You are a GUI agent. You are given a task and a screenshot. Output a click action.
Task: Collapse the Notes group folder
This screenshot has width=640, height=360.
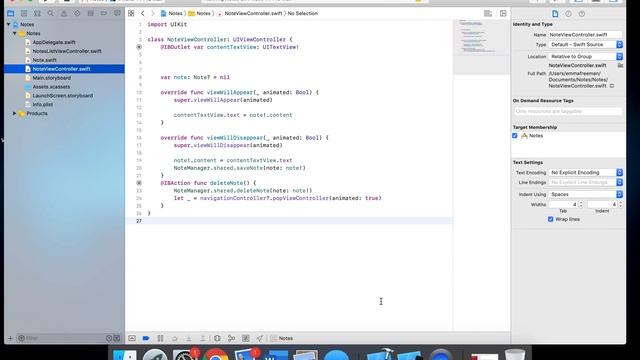(15, 33)
